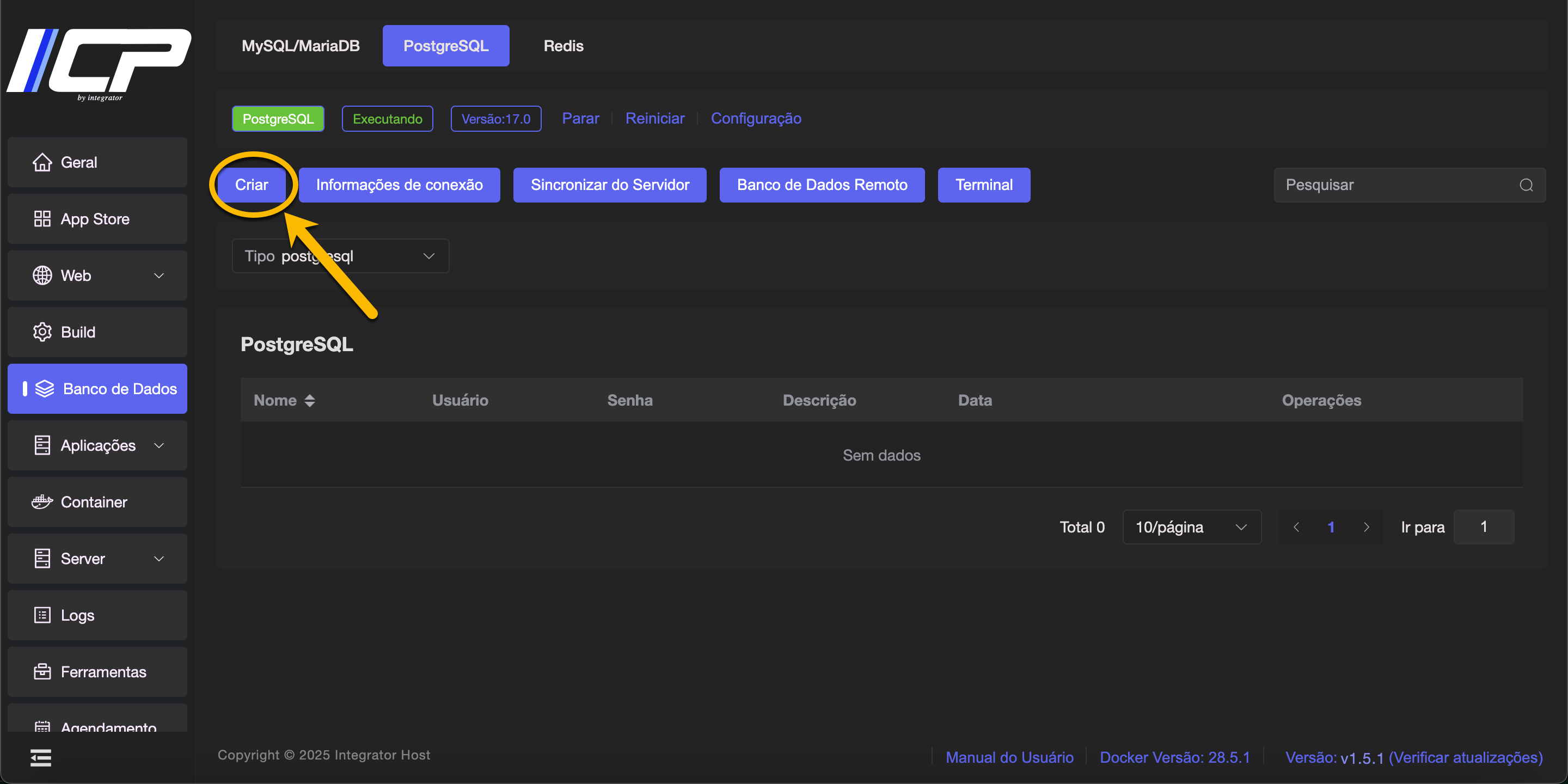Expand the Aplicações sidebar submenu
1568x784 pixels.
(x=159, y=445)
